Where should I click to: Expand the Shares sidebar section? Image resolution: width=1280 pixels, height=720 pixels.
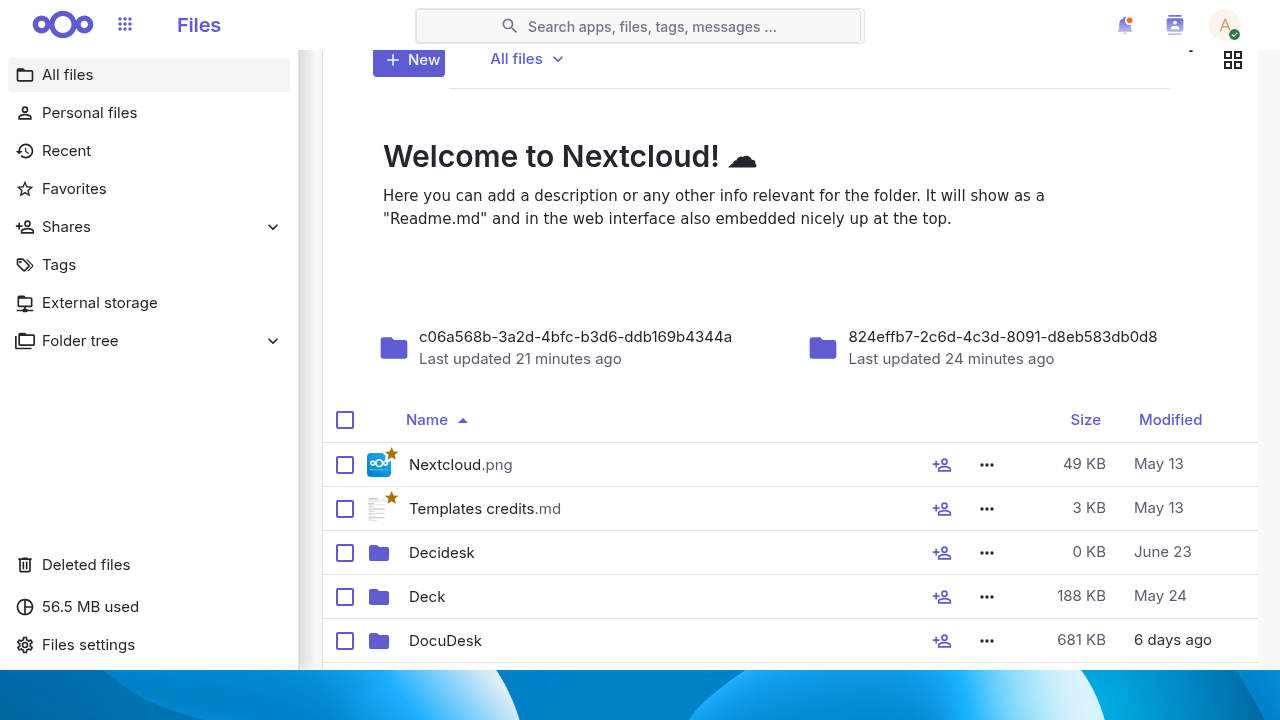[273, 227]
